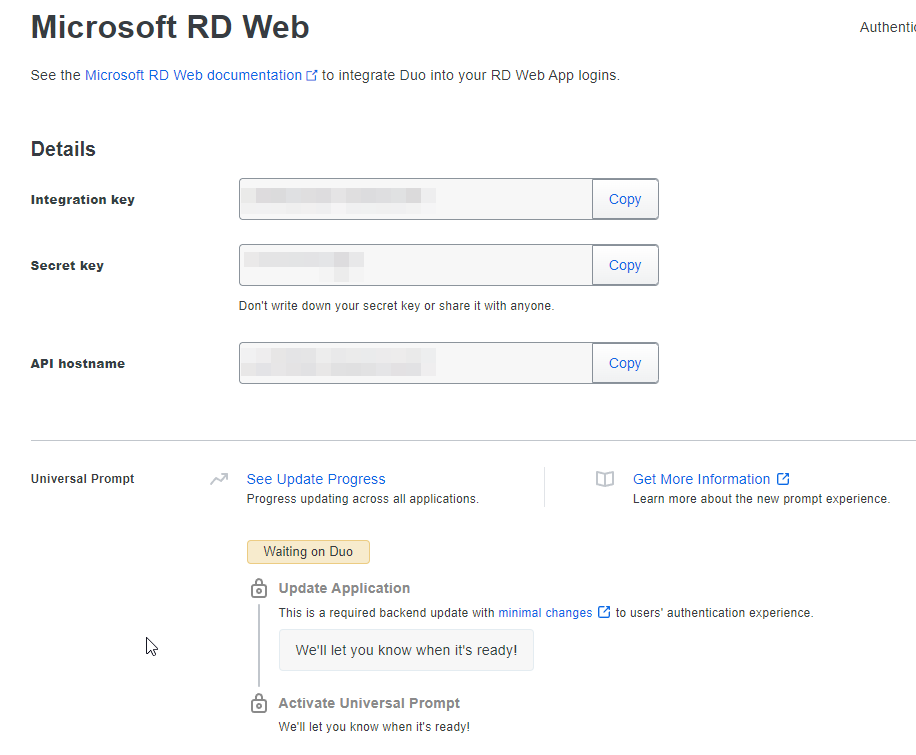
Task: Open Get More Information link
Action: 702,479
